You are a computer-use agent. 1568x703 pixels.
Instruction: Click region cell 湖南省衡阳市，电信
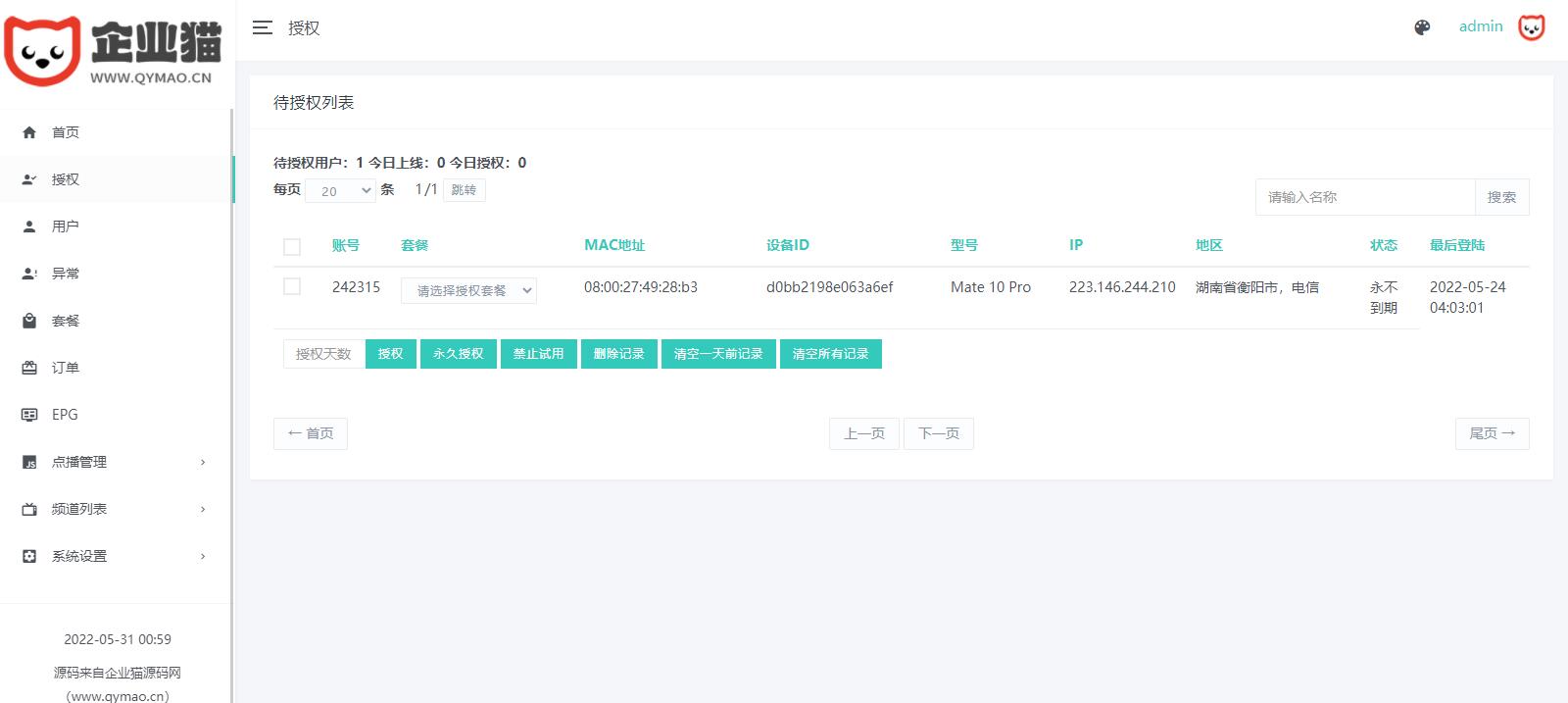click(1257, 287)
